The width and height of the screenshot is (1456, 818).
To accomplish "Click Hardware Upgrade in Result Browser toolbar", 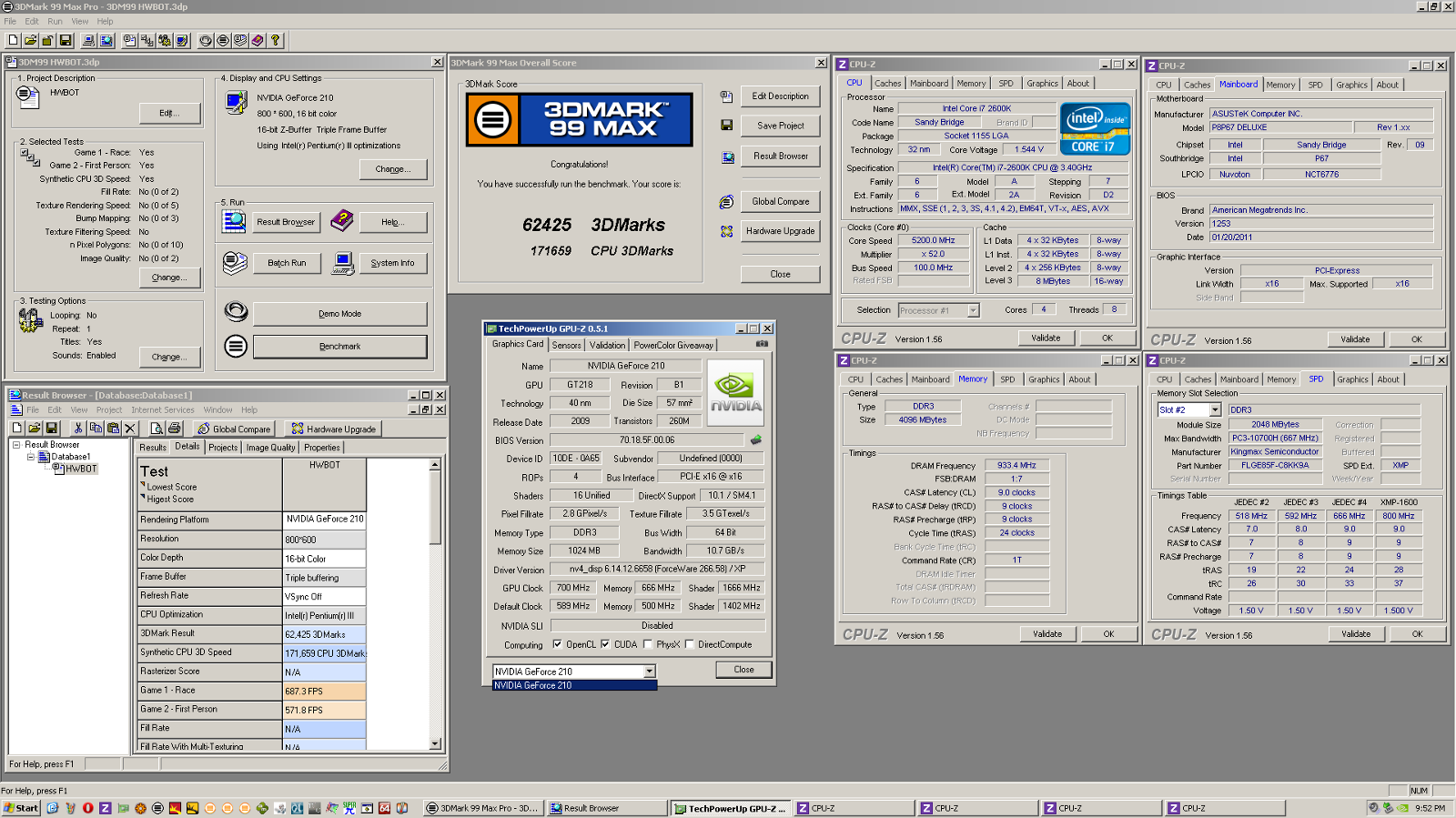I will pos(333,429).
